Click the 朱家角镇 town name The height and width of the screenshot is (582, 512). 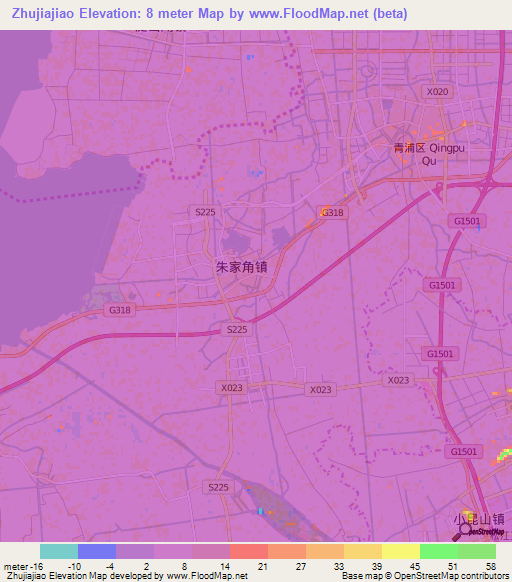pos(242,267)
